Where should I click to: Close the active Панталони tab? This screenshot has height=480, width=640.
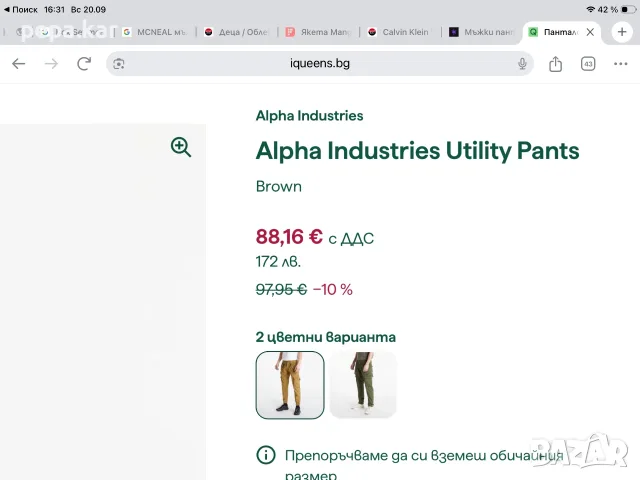(590, 32)
